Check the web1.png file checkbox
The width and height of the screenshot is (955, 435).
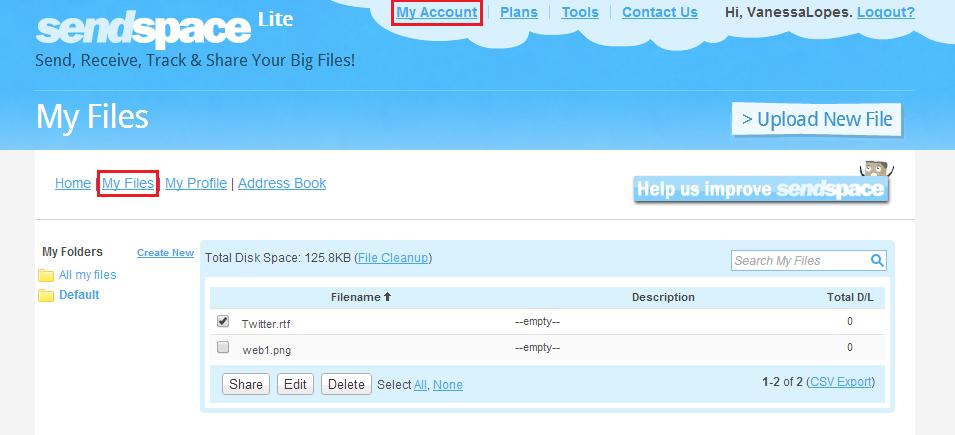click(223, 348)
